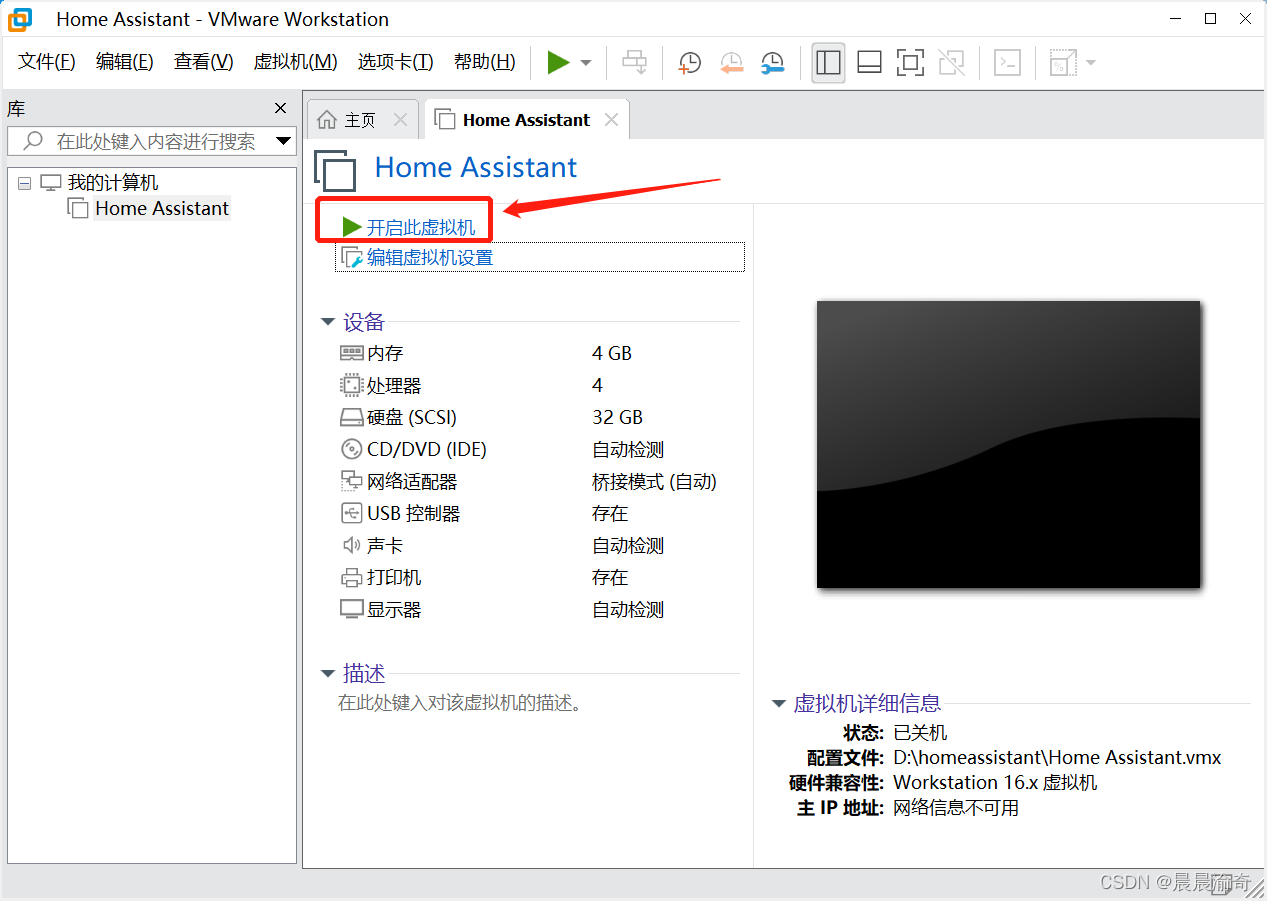Open the 文件(F) menu

(x=47, y=62)
